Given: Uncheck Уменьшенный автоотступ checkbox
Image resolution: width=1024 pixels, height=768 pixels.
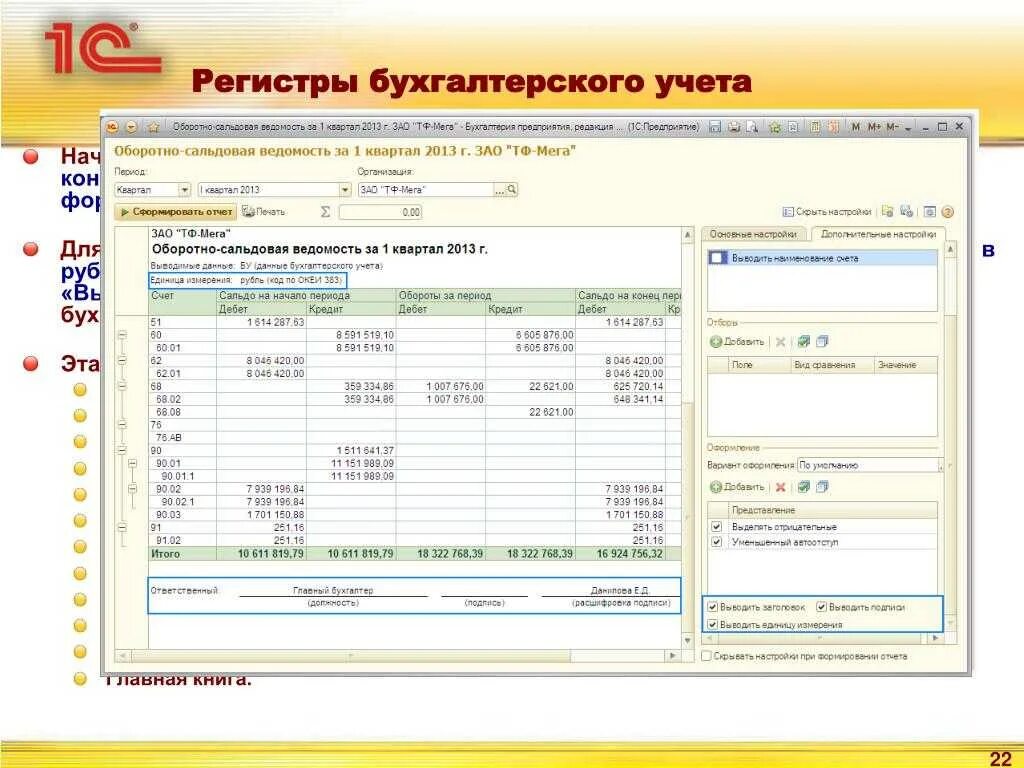Looking at the screenshot, I should (x=716, y=542).
